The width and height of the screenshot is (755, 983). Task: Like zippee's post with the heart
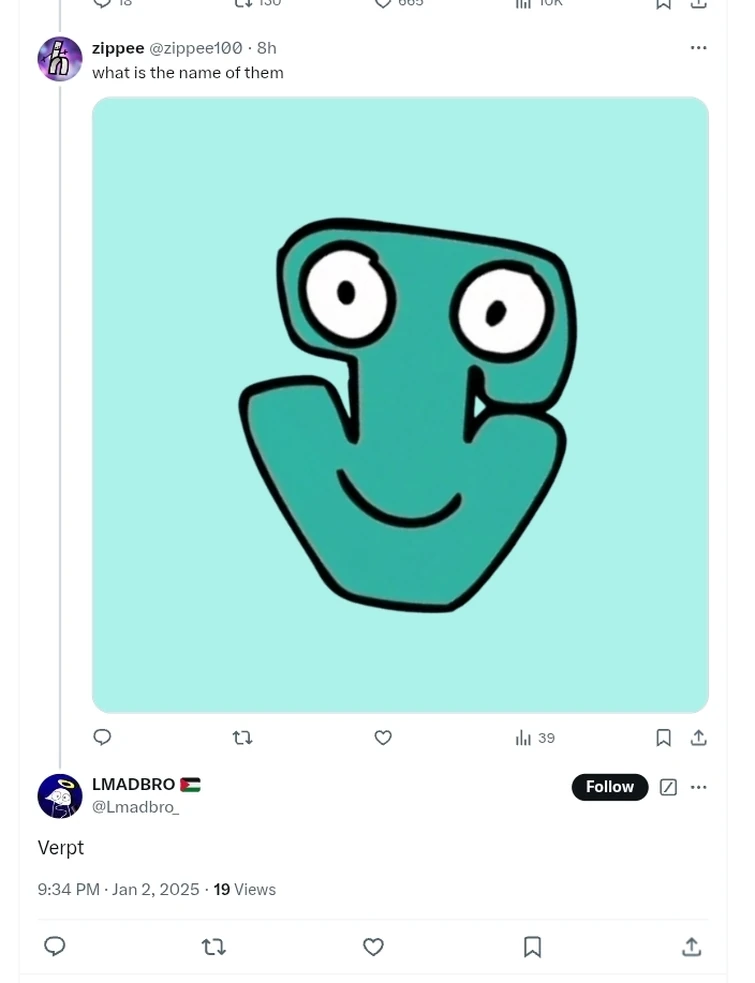383,738
